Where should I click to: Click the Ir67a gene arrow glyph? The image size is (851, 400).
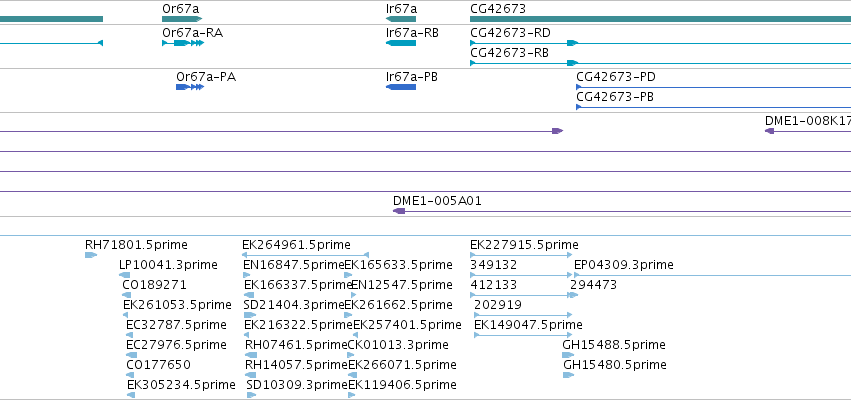401,19
